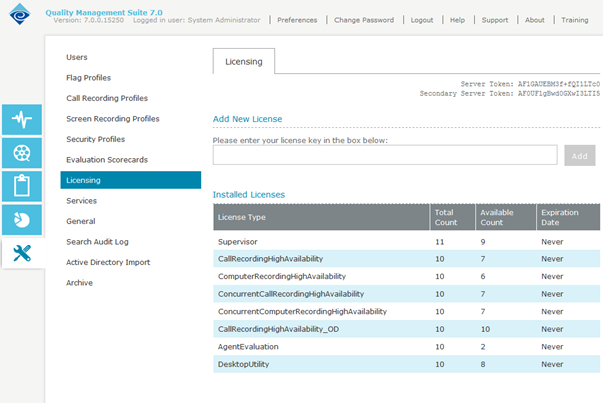
Task: Open Archive in the side menu
Action: point(79,283)
